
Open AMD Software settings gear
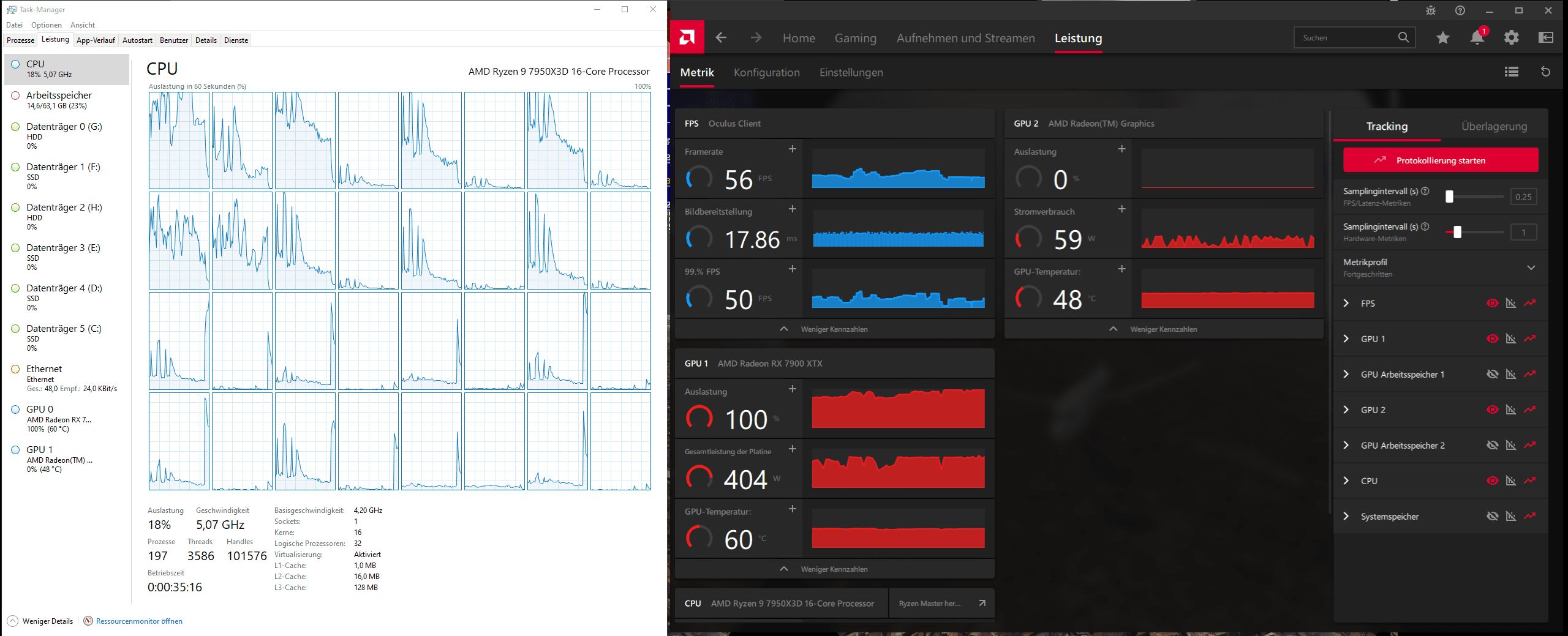[x=1512, y=38]
